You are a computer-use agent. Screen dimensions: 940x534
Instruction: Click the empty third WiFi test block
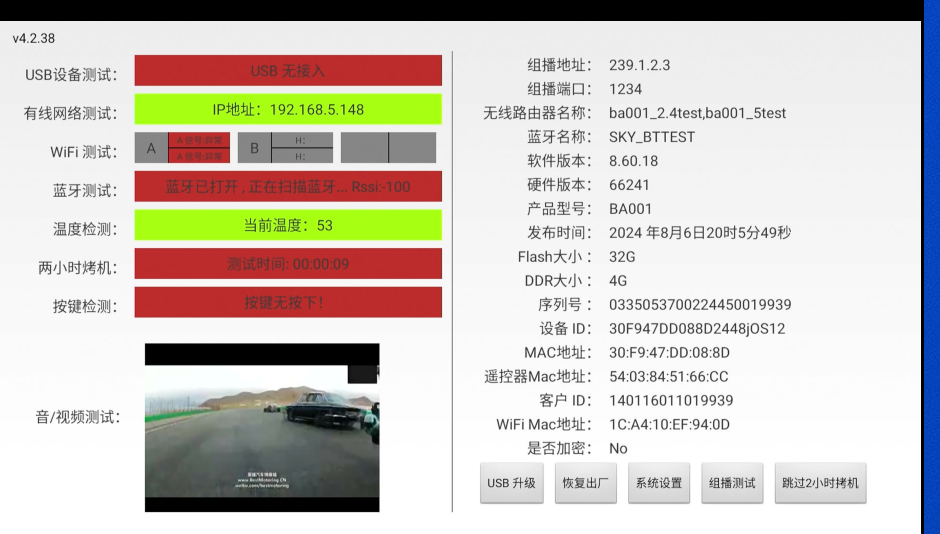pos(388,148)
